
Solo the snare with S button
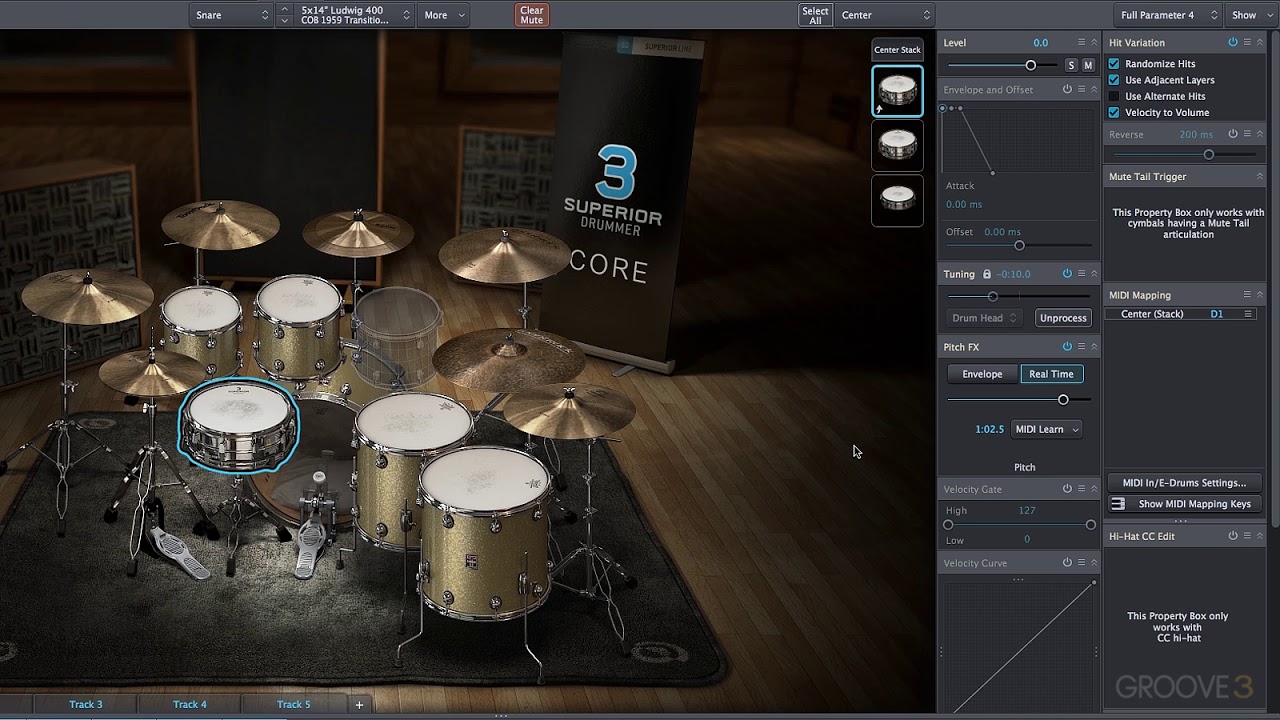(1071, 65)
